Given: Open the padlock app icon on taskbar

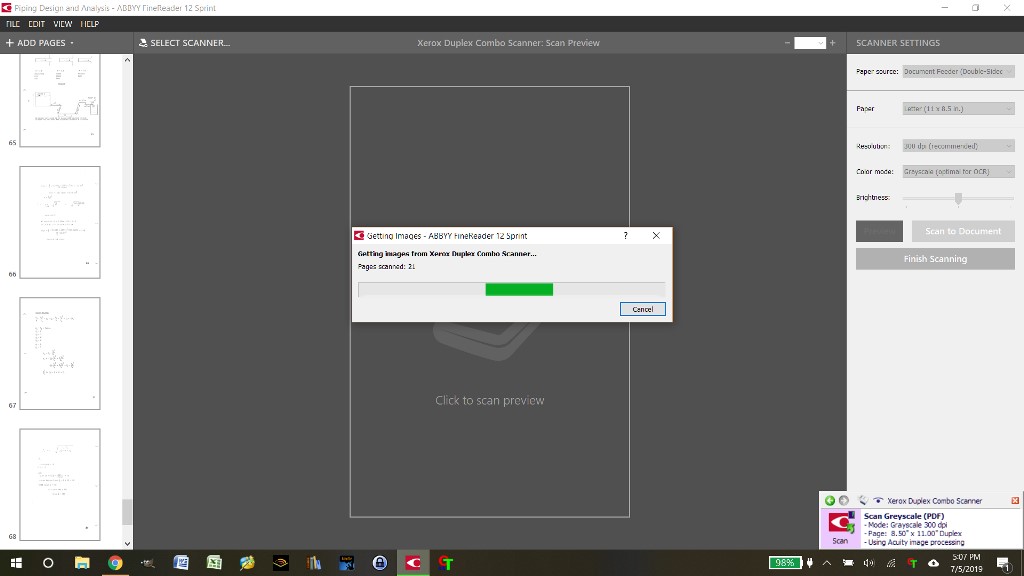Looking at the screenshot, I should pyautogui.click(x=379, y=563).
